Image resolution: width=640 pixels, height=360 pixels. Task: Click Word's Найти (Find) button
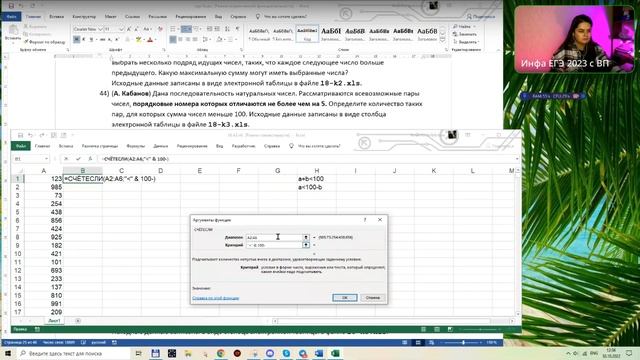[x=462, y=27]
